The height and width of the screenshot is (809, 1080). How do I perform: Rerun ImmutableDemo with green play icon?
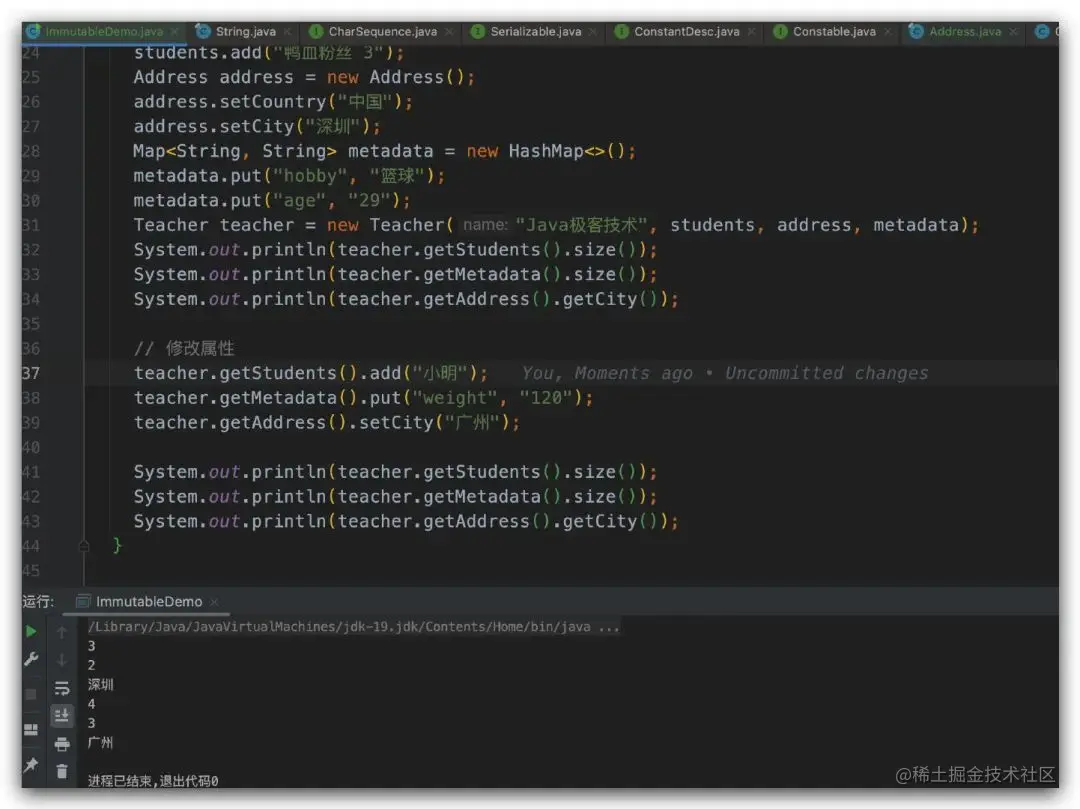(31, 631)
